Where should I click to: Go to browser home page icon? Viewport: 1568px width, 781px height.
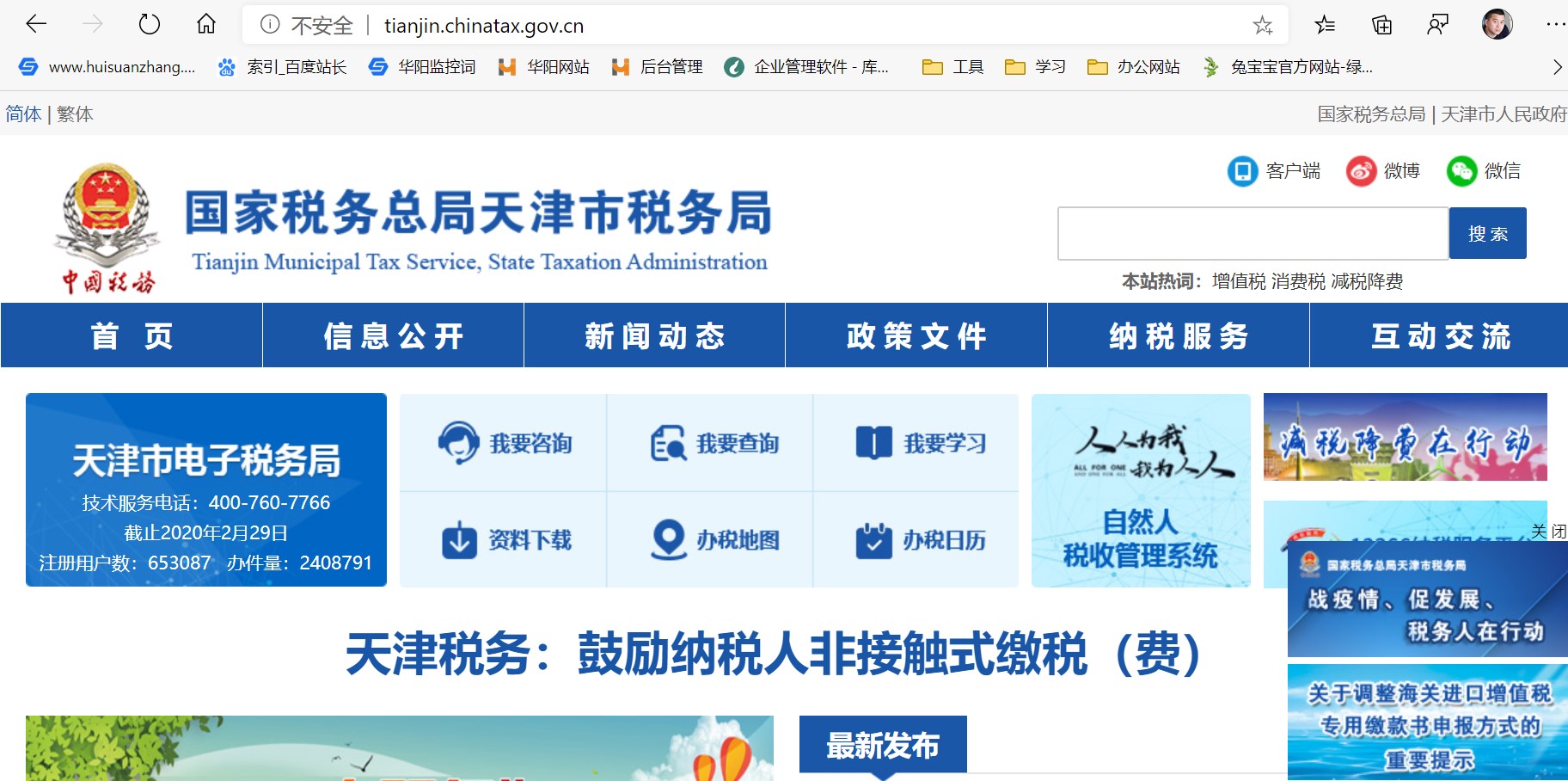click(206, 24)
